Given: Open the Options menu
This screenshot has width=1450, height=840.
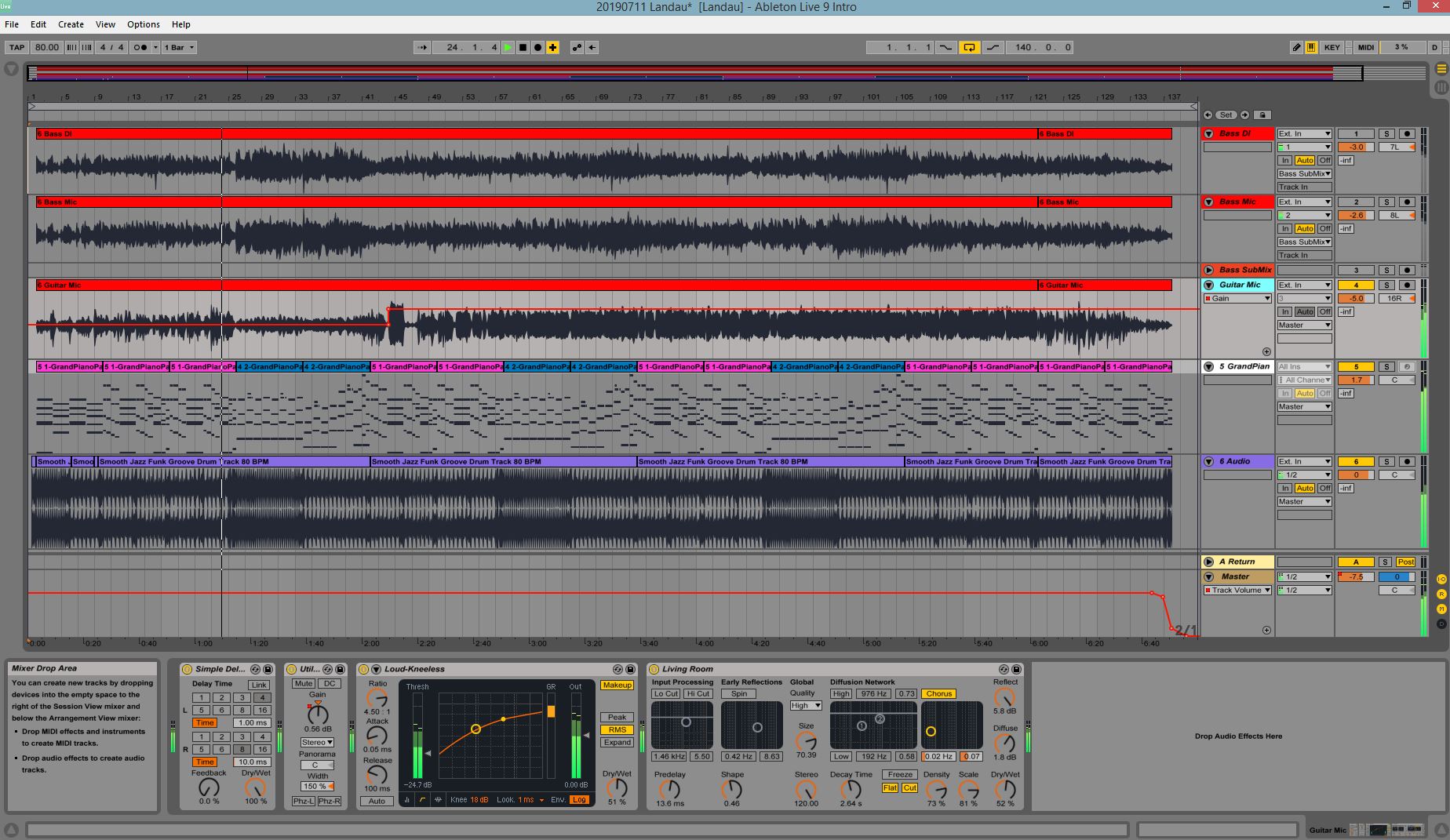Looking at the screenshot, I should point(143,24).
